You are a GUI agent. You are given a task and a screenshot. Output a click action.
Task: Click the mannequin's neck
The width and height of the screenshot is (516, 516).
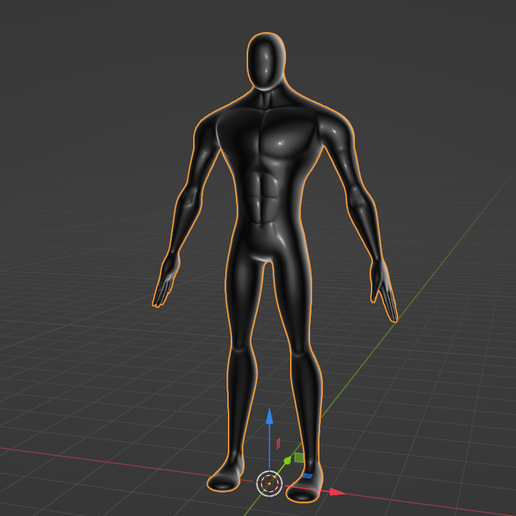point(267,98)
